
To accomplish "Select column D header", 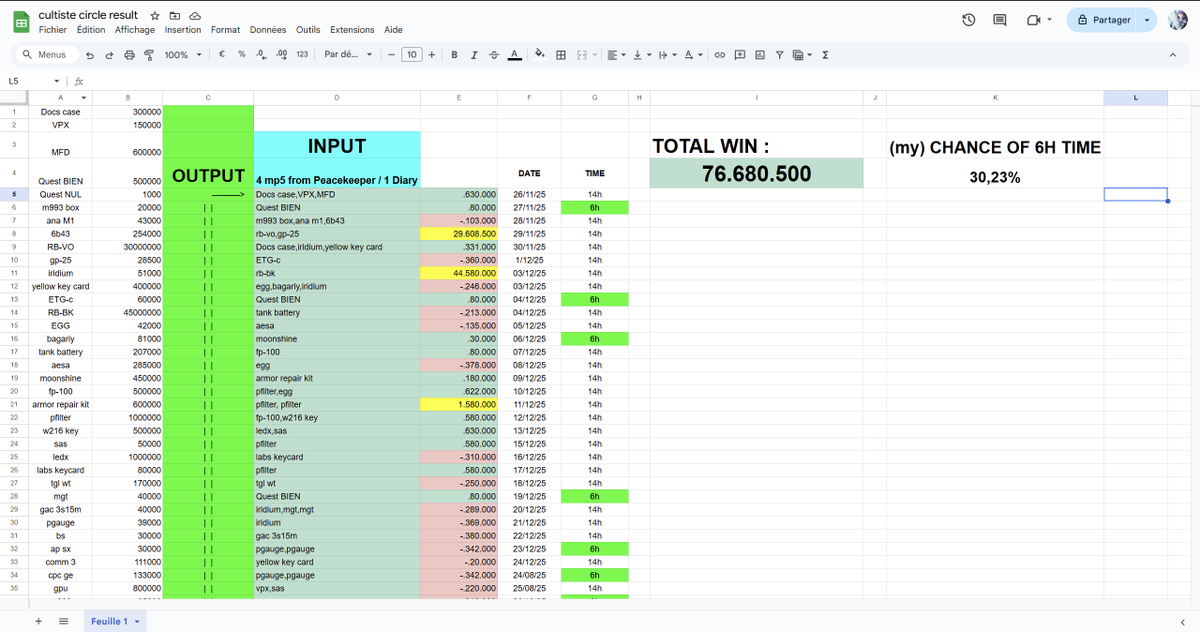I will coord(336,97).
